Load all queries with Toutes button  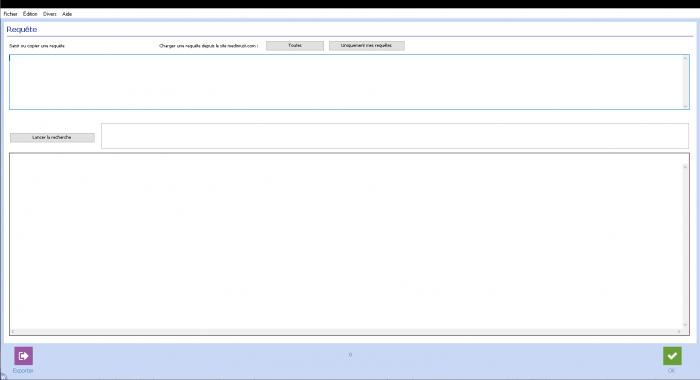[295, 46]
